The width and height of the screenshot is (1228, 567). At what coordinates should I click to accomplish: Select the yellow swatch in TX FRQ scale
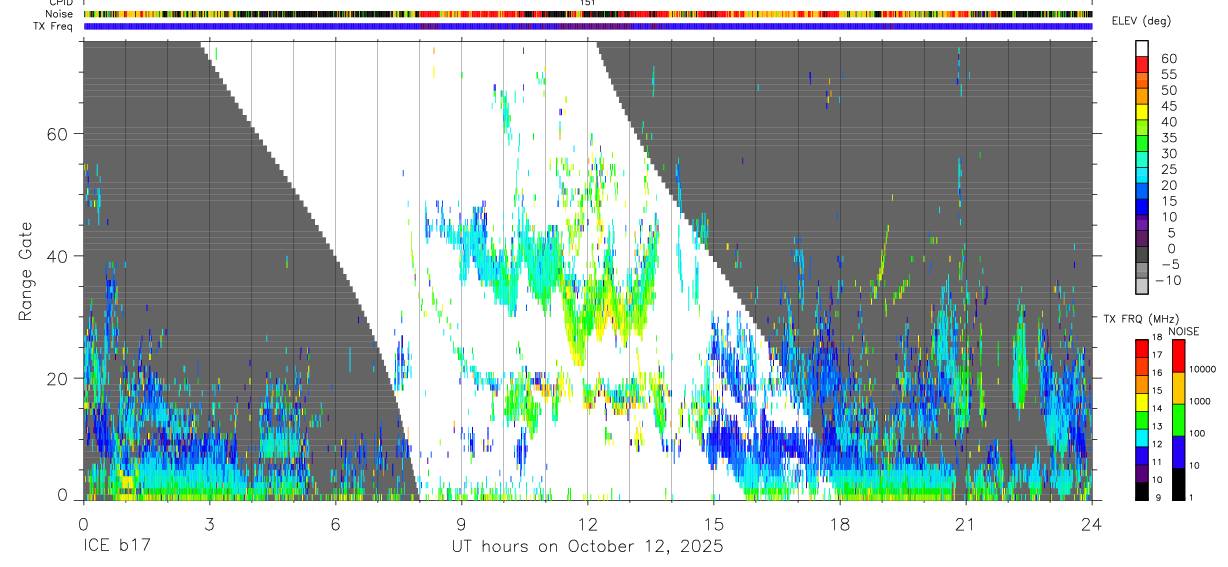point(1142,402)
